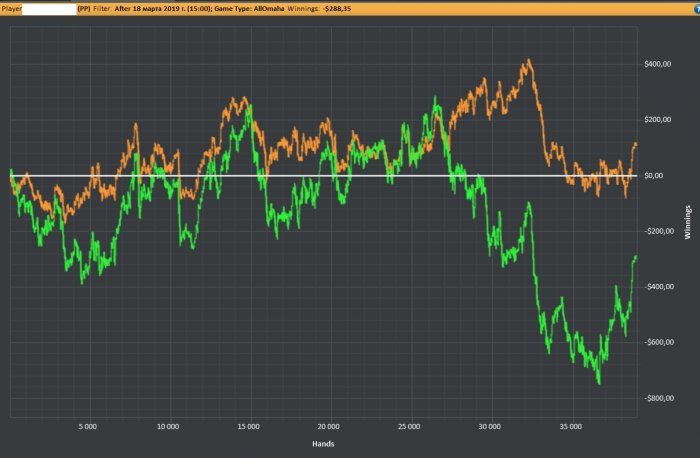Click the '$400,00' y-axis label

pyautogui.click(x=657, y=64)
